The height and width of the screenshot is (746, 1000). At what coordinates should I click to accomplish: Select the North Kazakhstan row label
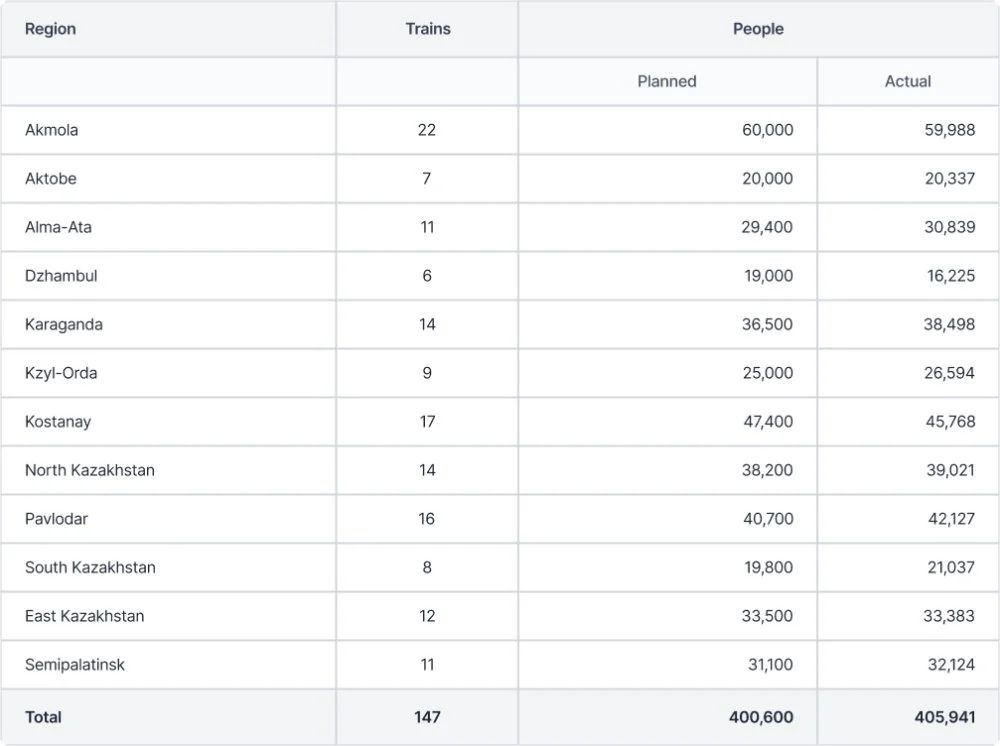(90, 470)
